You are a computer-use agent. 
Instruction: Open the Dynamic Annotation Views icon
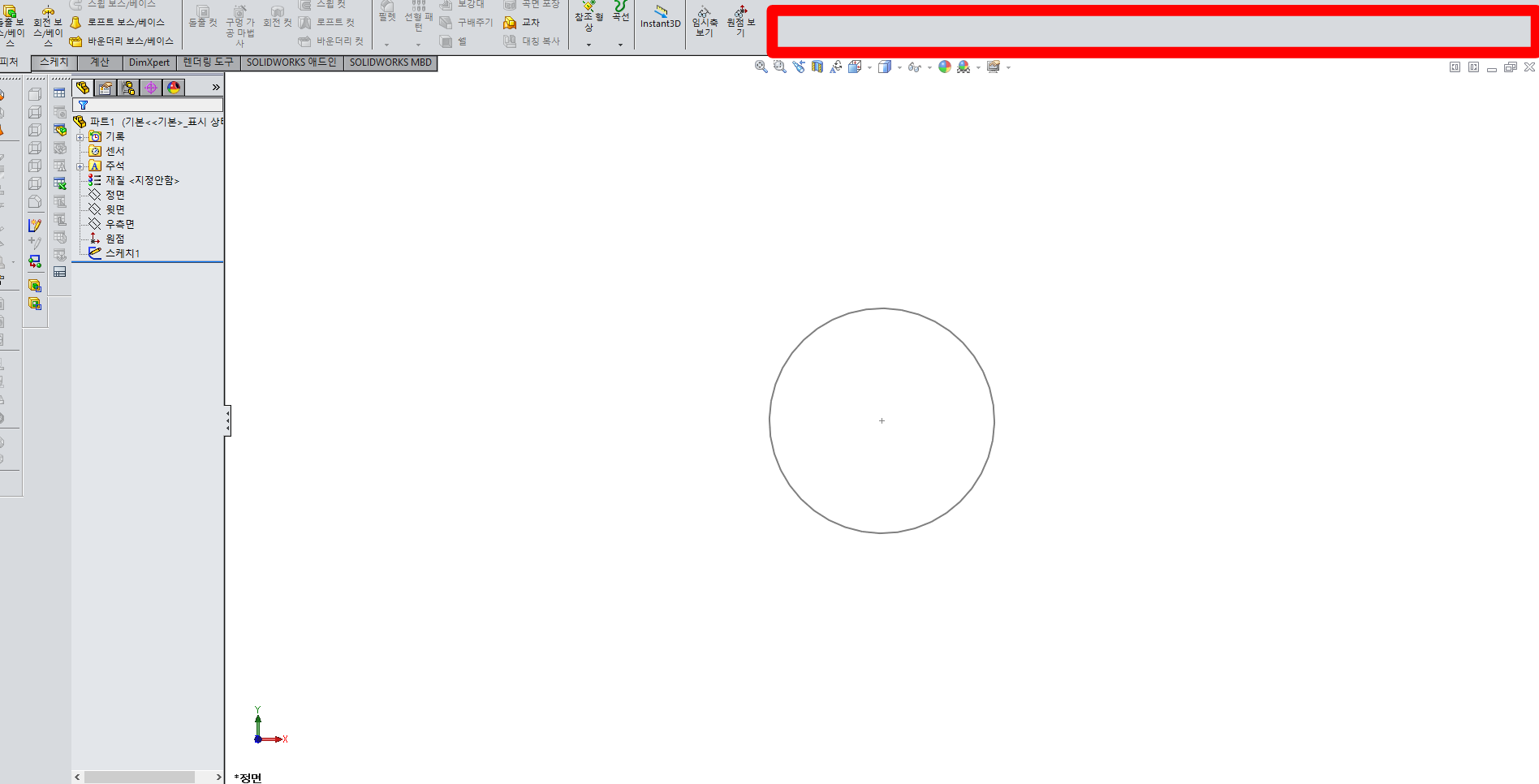(x=836, y=67)
